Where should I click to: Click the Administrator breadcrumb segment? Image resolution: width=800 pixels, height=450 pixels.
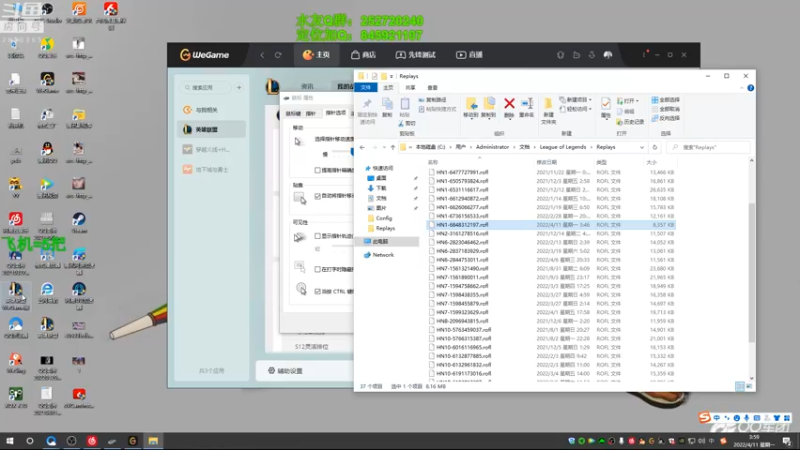click(492, 147)
